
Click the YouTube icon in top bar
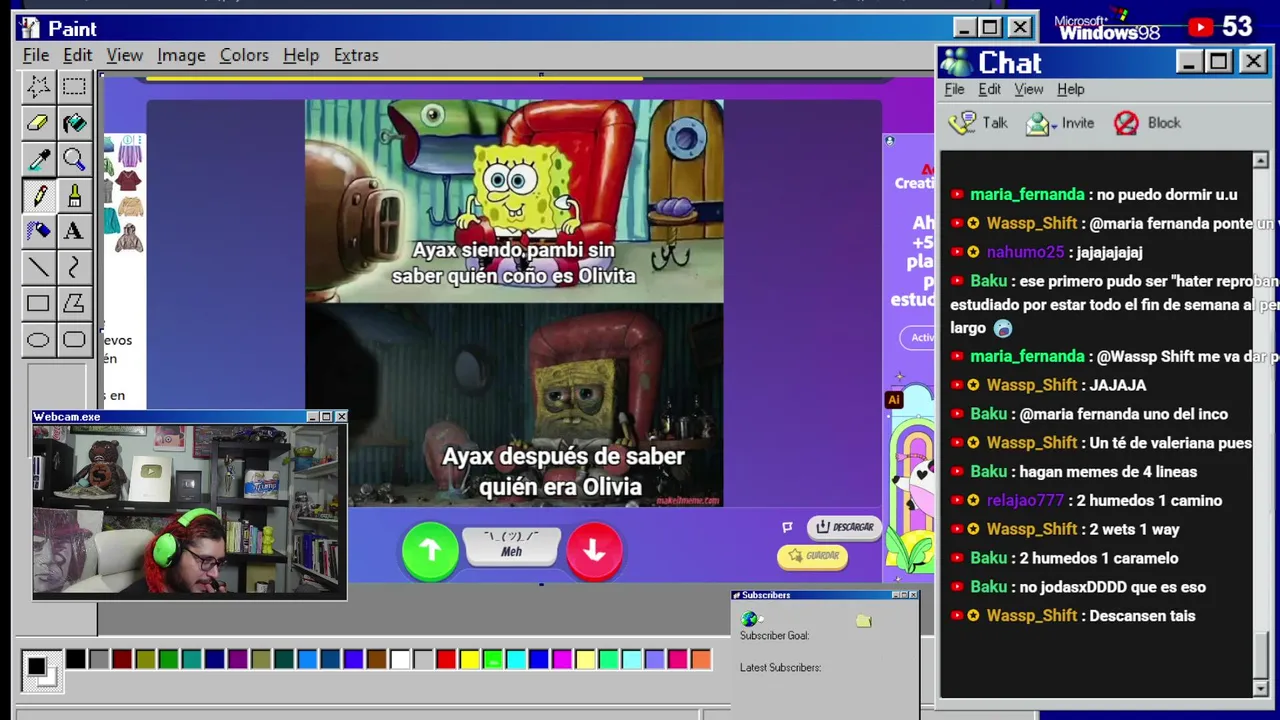coord(1200,27)
